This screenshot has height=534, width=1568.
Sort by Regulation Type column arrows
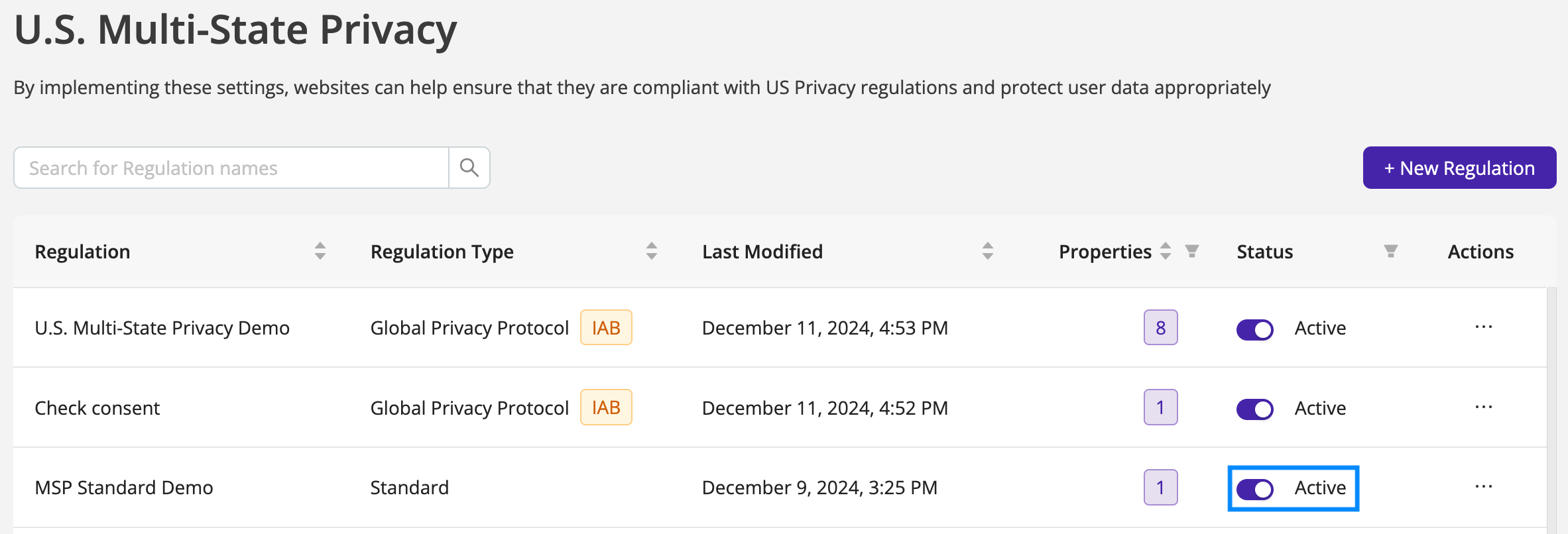point(652,251)
